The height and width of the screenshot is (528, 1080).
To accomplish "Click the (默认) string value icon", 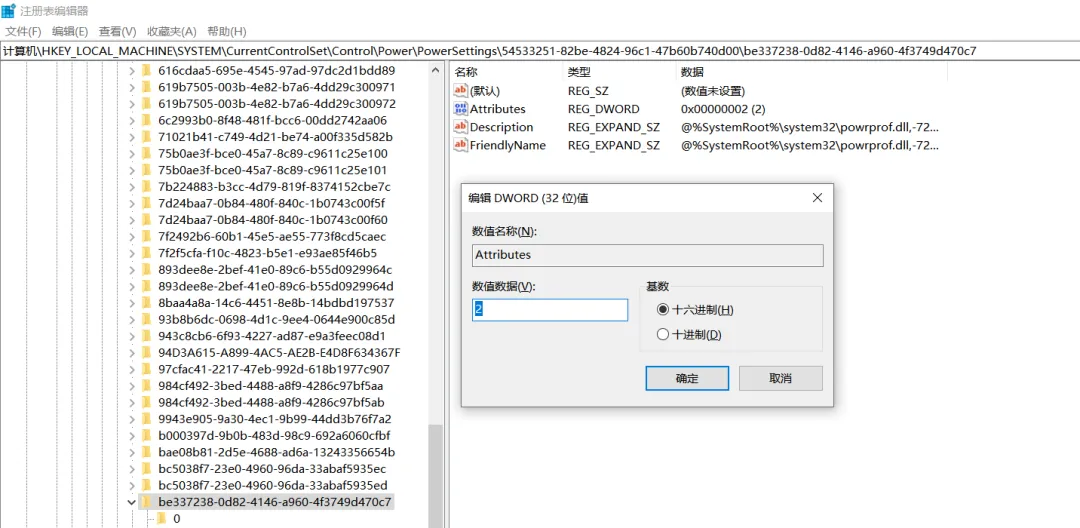I will click(460, 91).
